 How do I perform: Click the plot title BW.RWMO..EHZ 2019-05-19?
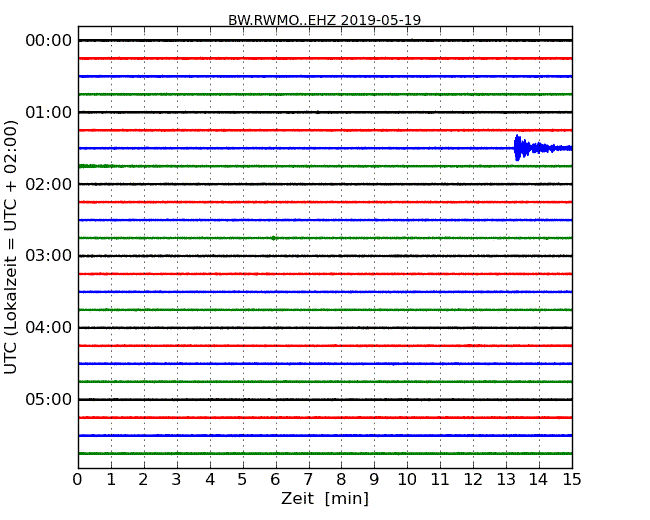pyautogui.click(x=324, y=20)
